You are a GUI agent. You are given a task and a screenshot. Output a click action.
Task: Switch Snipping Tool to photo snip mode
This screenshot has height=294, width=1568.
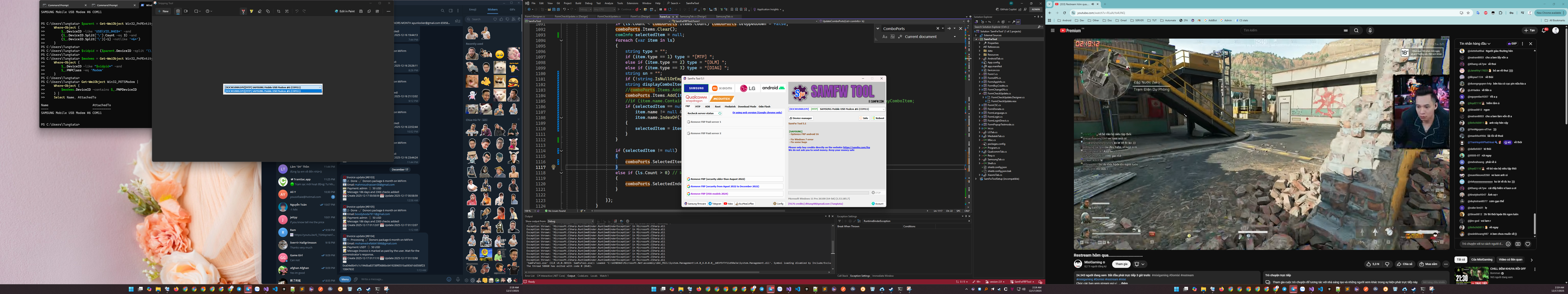coord(178,11)
